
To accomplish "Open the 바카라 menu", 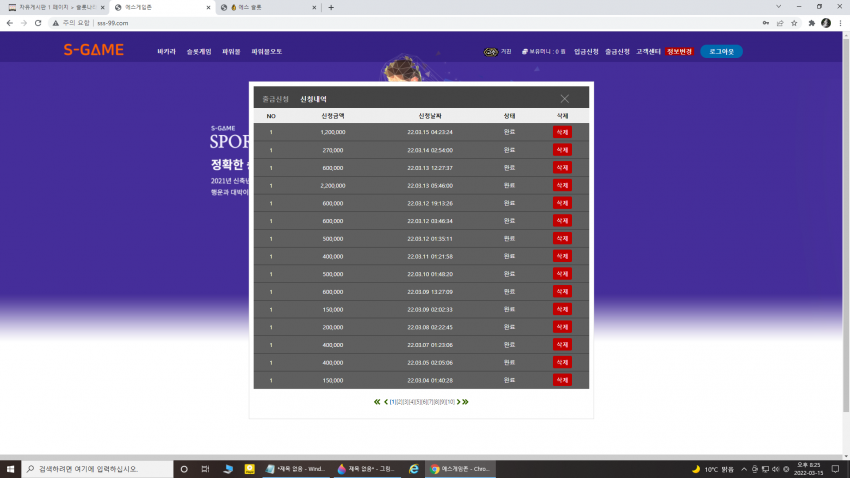I will coord(166,51).
